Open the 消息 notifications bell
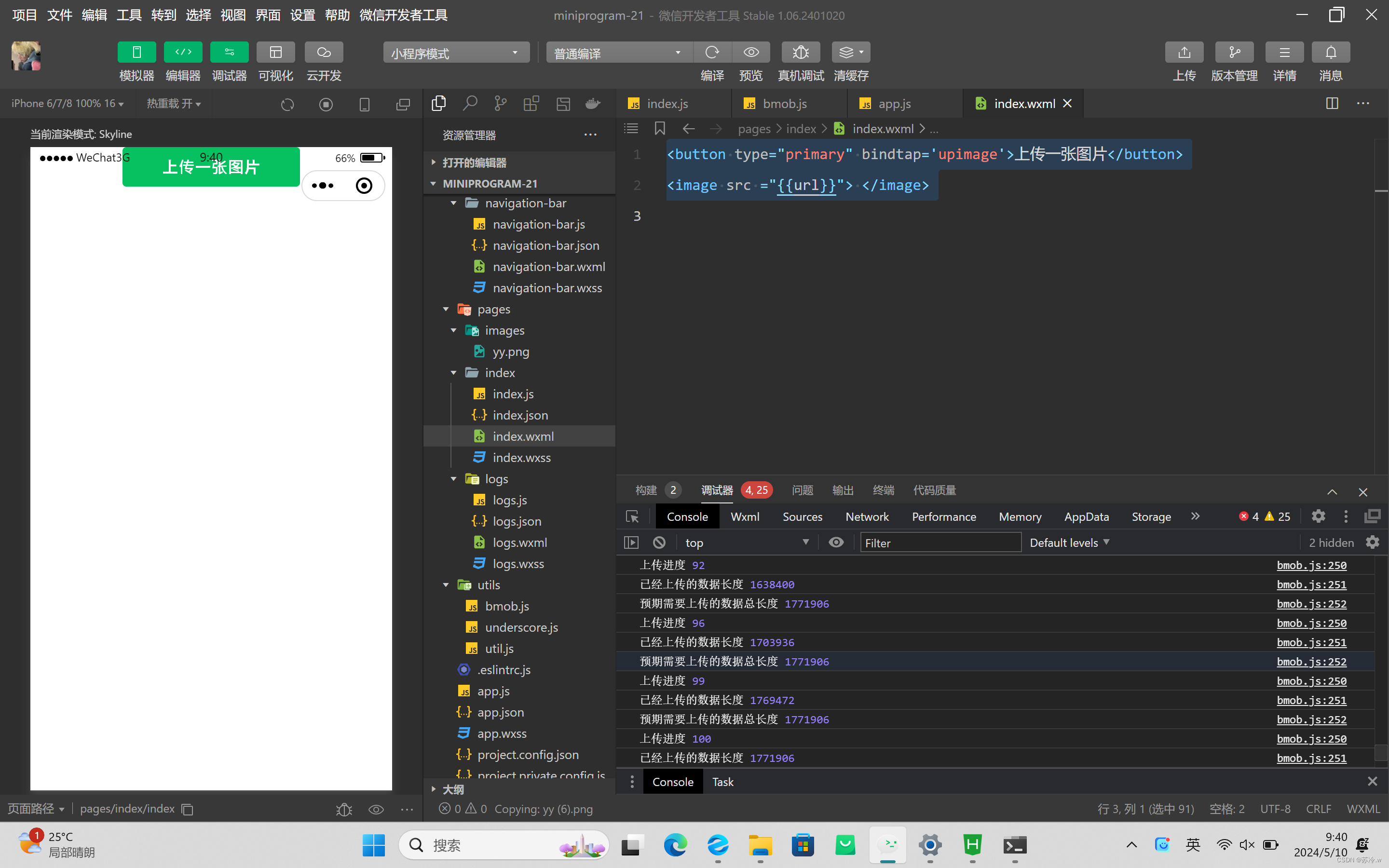1389x868 pixels. pyautogui.click(x=1331, y=52)
